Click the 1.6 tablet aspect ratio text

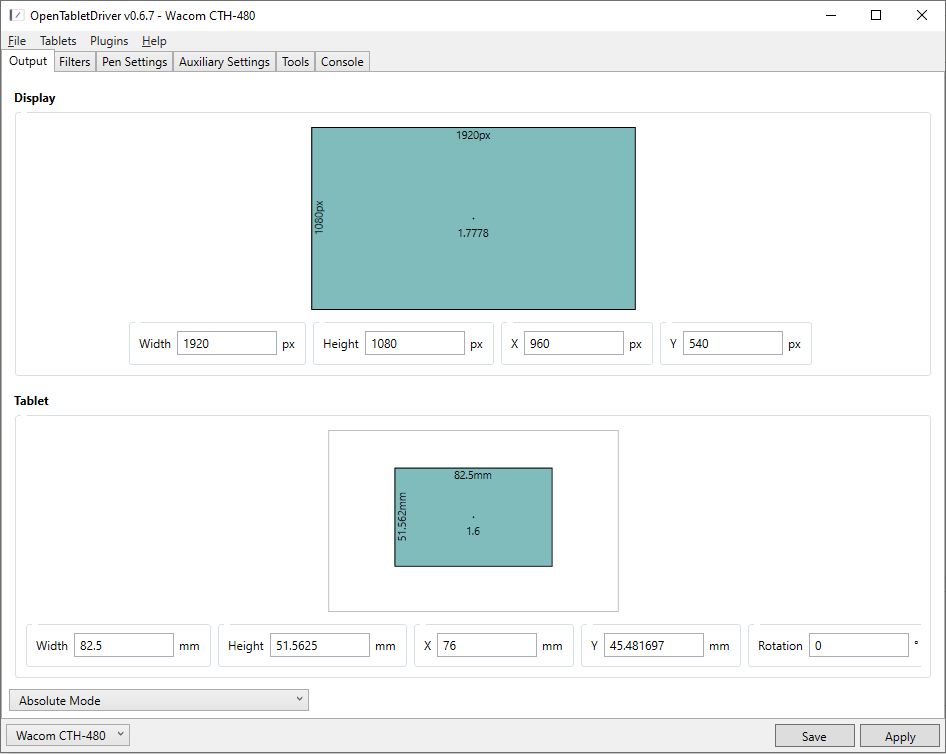[x=473, y=531]
